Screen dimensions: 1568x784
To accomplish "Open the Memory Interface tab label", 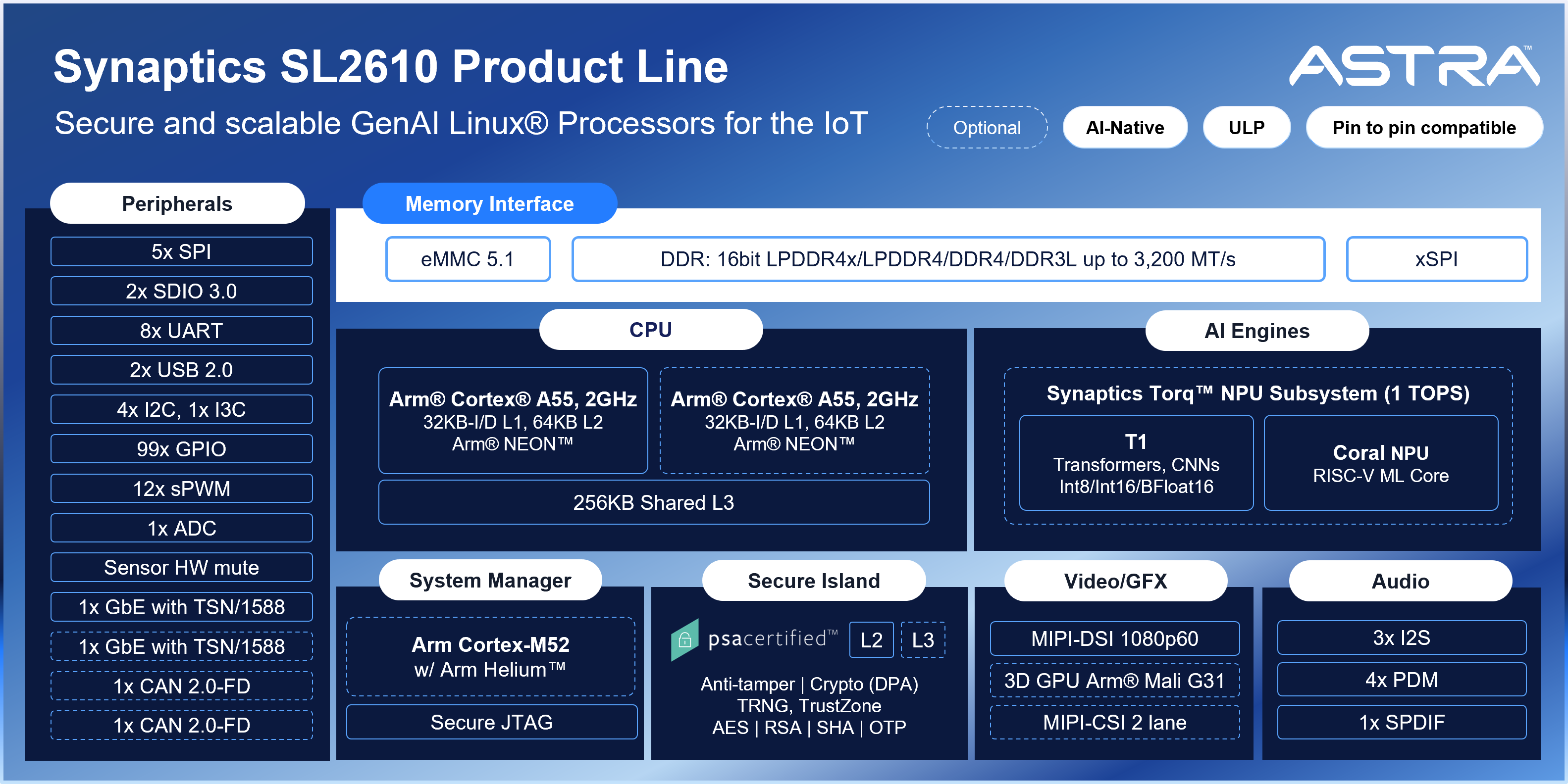I will pyautogui.click(x=489, y=204).
